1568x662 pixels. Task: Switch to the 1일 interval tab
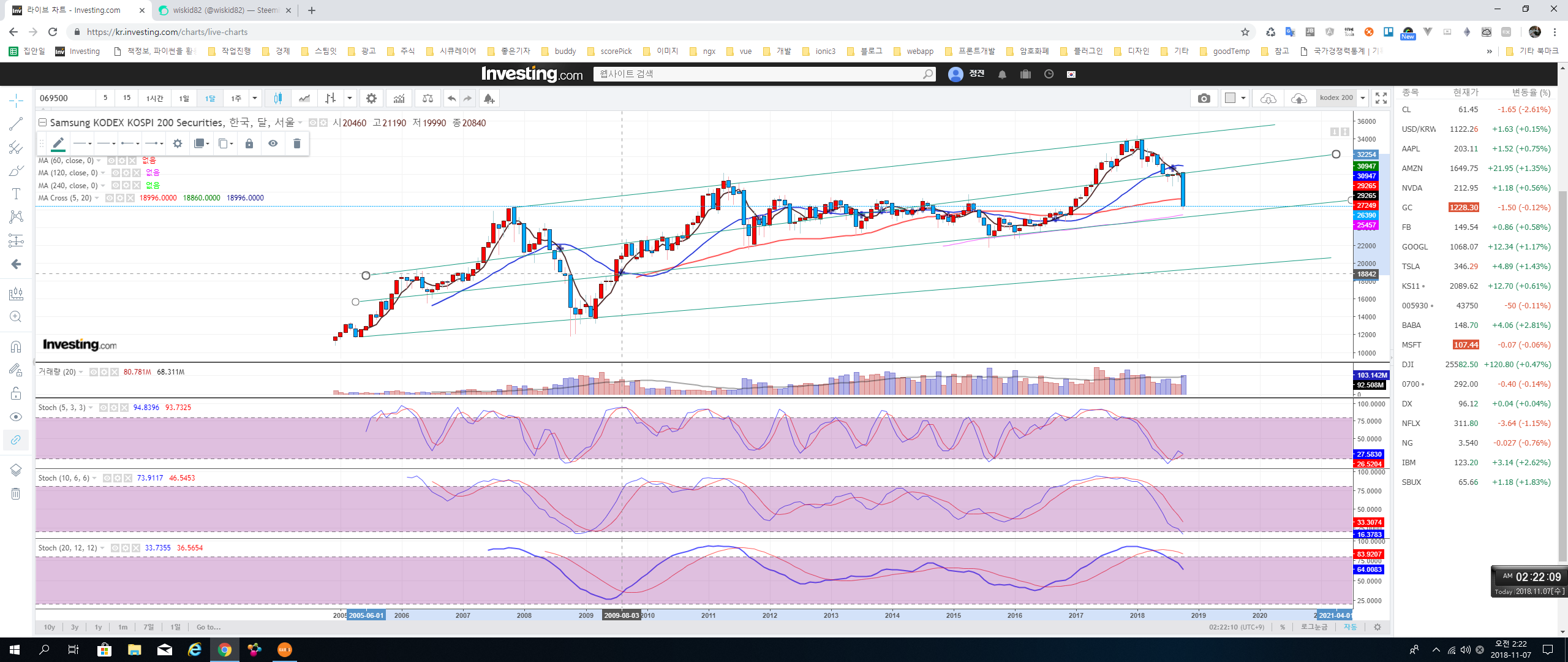pos(184,98)
